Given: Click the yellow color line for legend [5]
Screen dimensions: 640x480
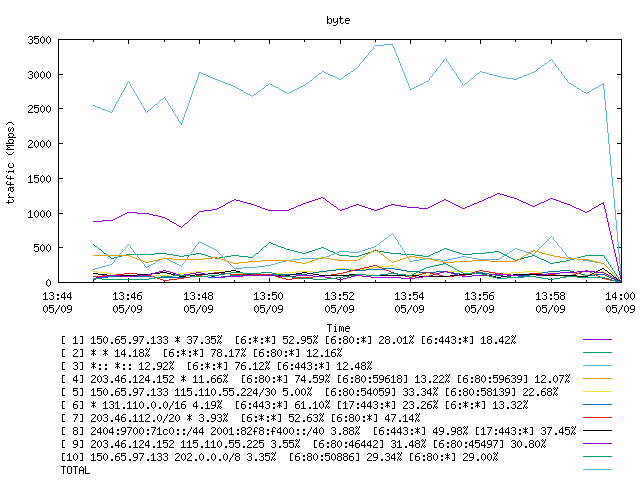Looking at the screenshot, I should (597, 392).
